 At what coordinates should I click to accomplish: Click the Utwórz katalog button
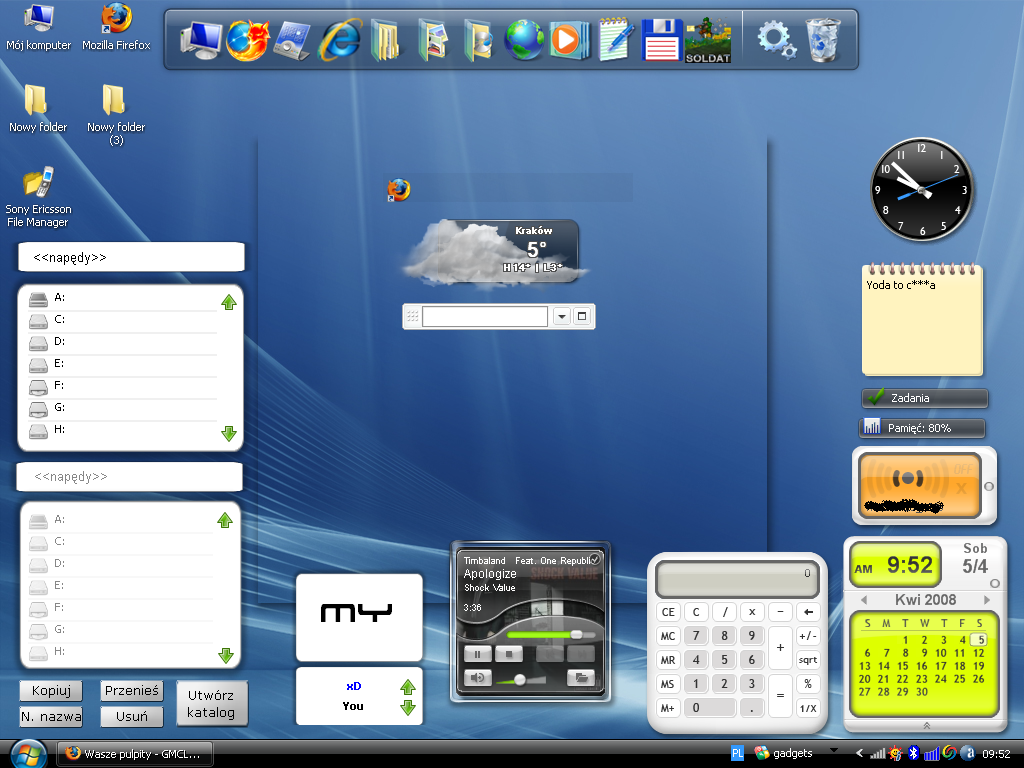tap(211, 704)
